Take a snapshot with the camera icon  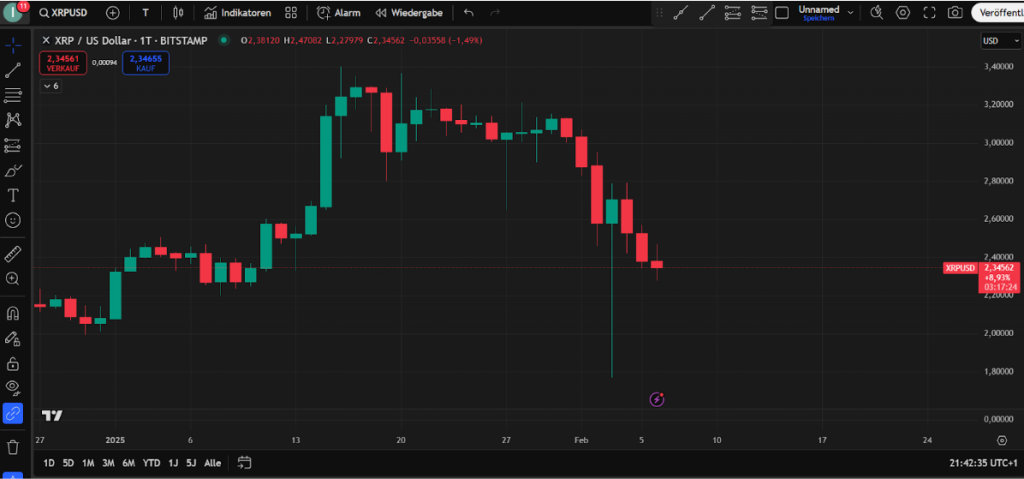(x=955, y=12)
